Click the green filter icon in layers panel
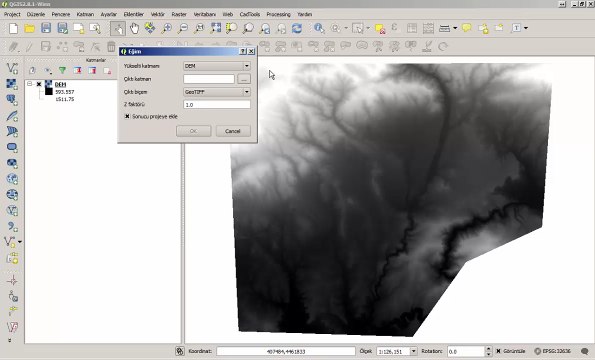595x360 pixels. click(x=62, y=71)
